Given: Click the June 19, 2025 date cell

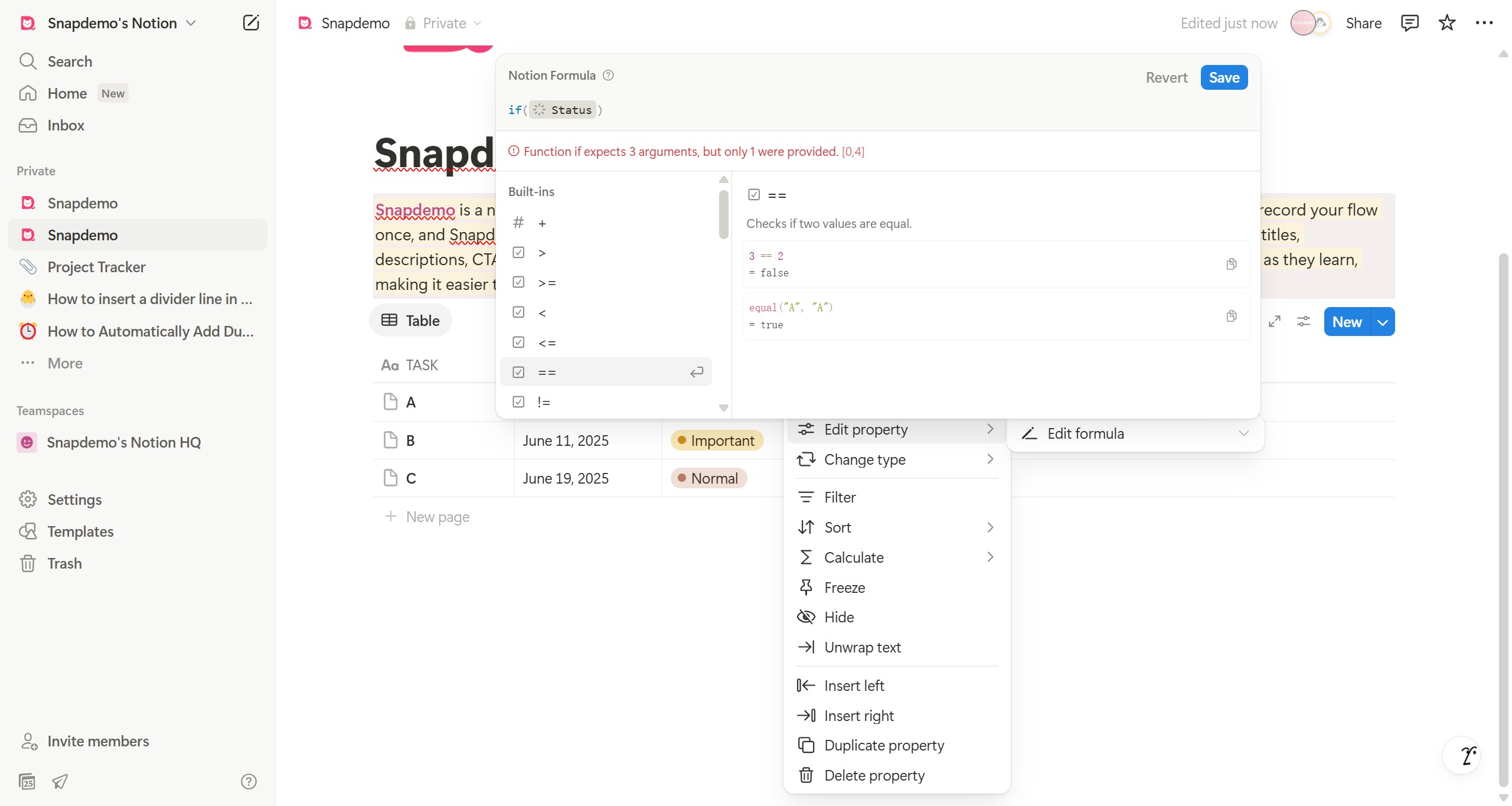Looking at the screenshot, I should pyautogui.click(x=588, y=478).
